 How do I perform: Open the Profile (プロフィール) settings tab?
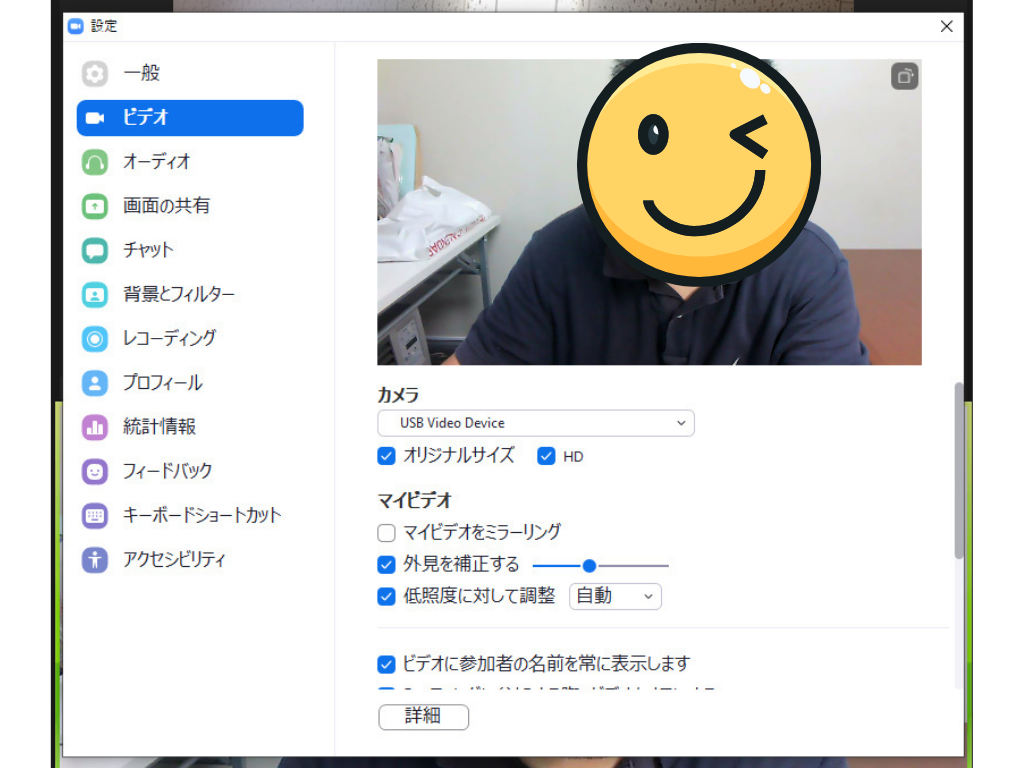tap(162, 383)
